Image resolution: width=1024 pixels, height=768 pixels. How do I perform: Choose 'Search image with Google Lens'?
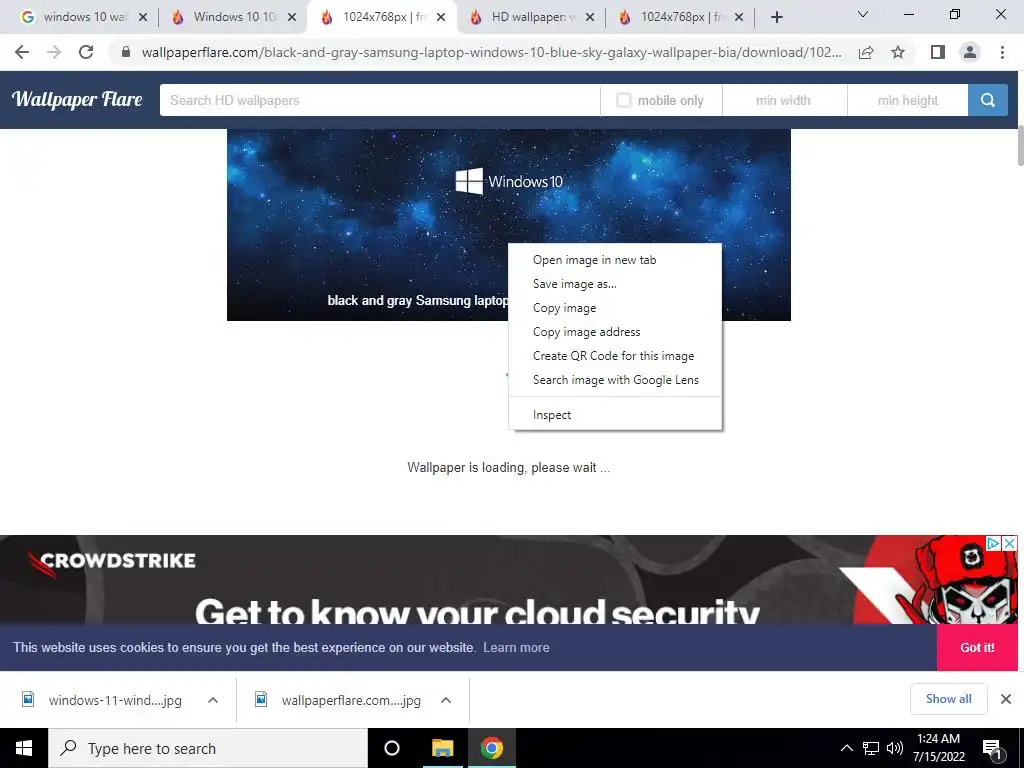click(x=615, y=380)
